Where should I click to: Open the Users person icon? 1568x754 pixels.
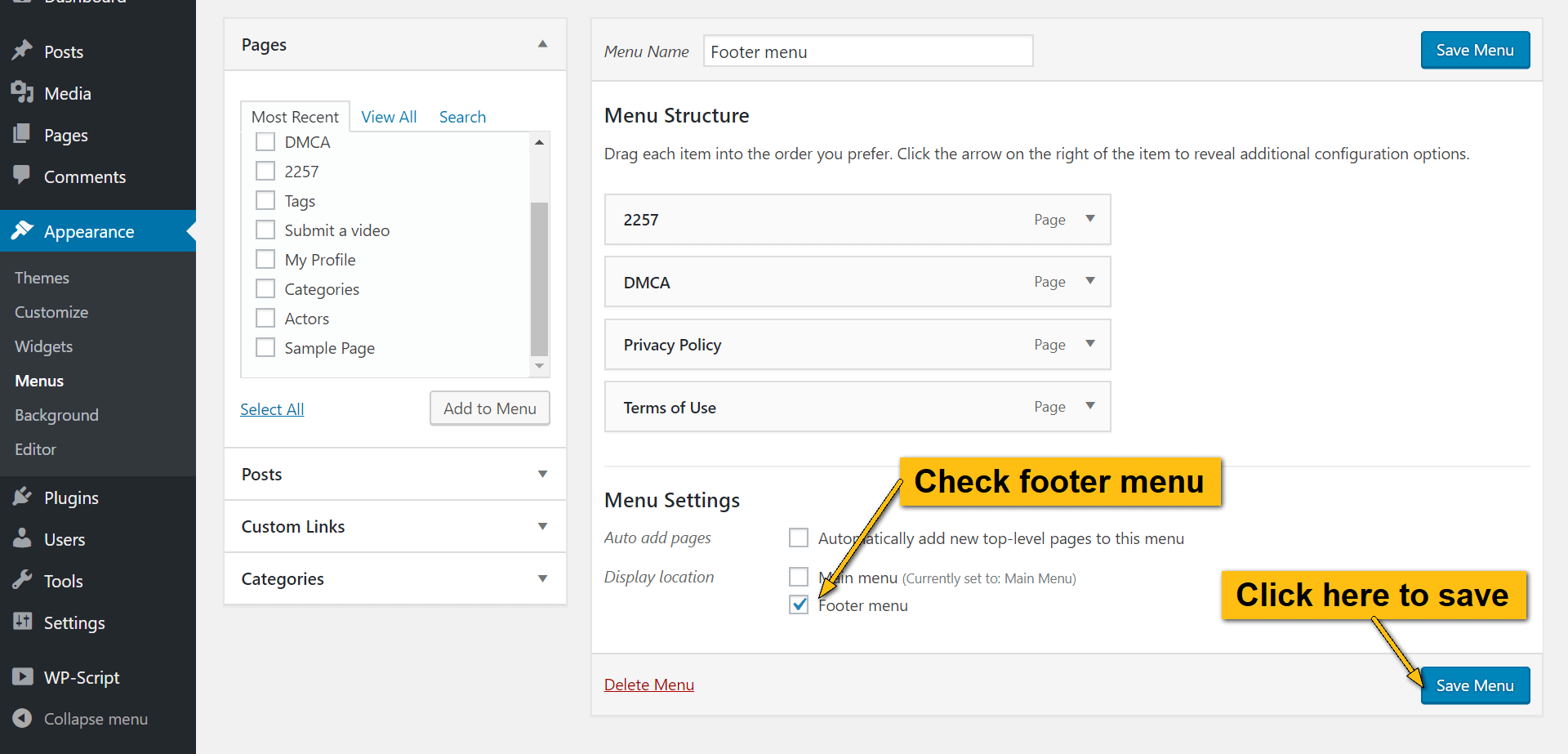tap(22, 538)
